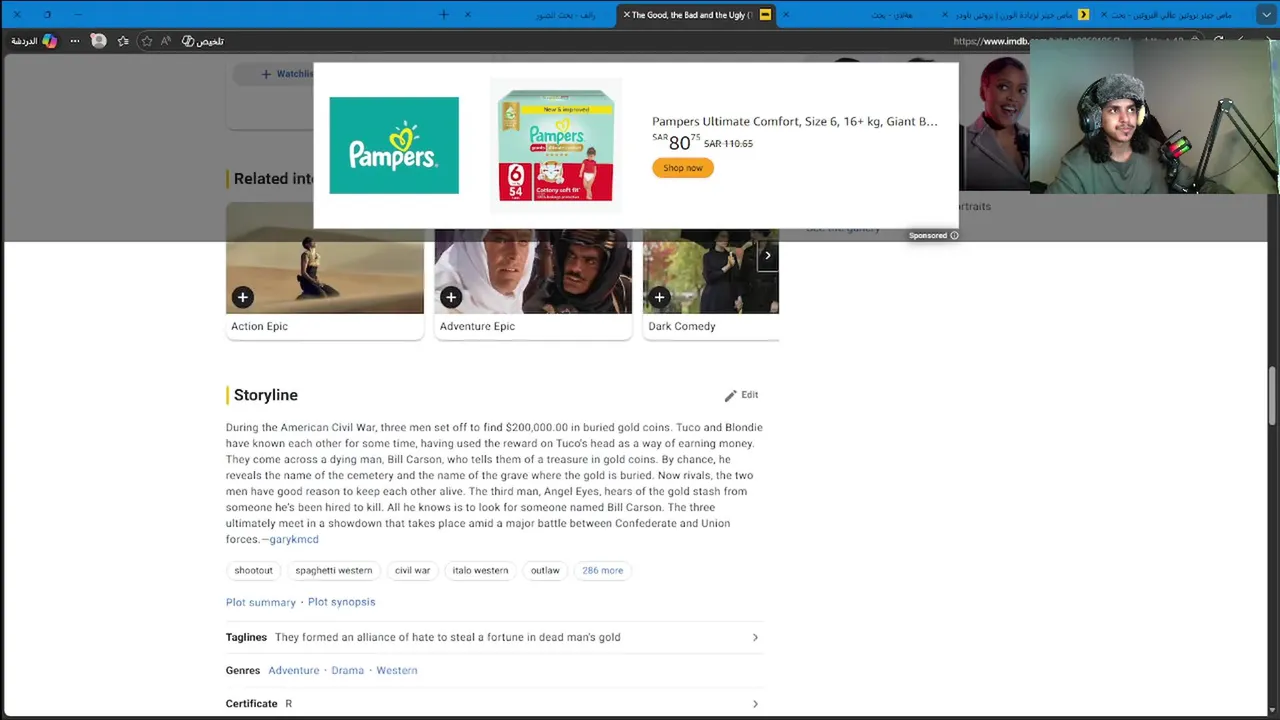The image size is (1280, 720).
Task: Click the Sponsored info icon
Action: (954, 236)
